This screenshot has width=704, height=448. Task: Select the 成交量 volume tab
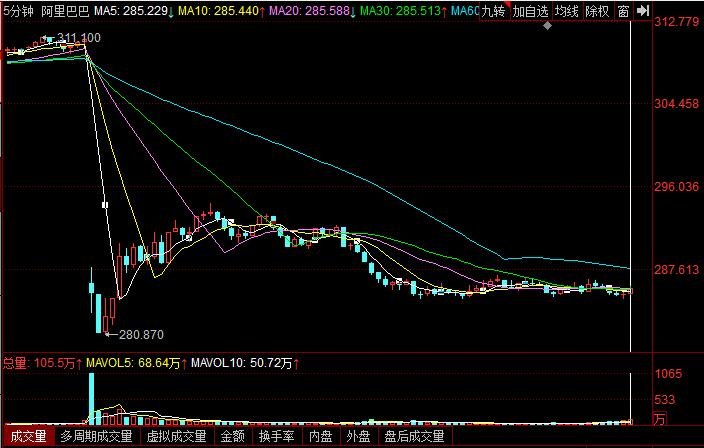click(x=28, y=436)
